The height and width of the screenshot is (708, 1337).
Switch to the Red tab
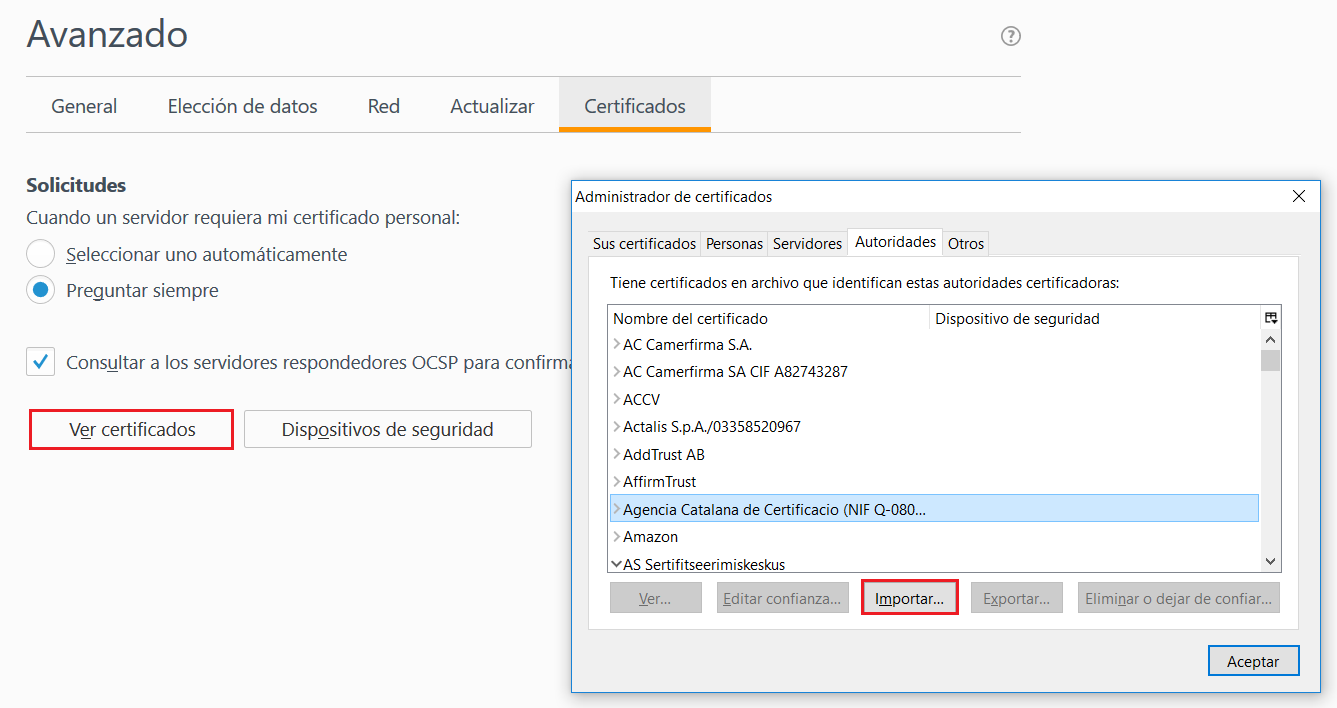click(383, 106)
